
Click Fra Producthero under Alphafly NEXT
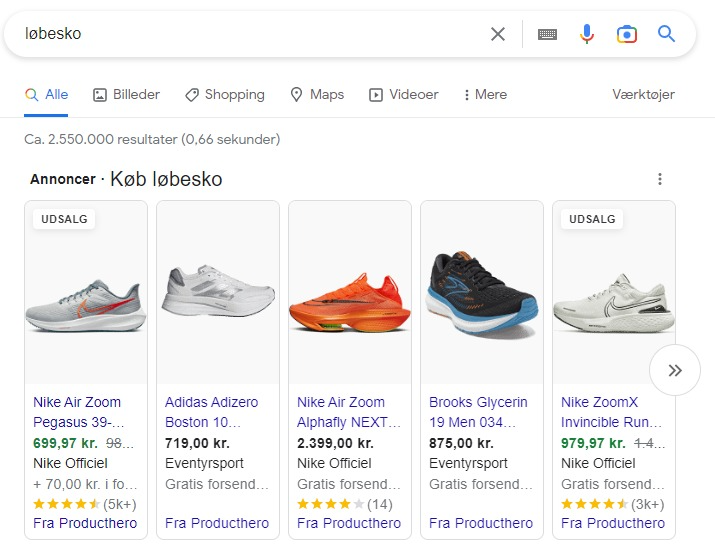(349, 523)
